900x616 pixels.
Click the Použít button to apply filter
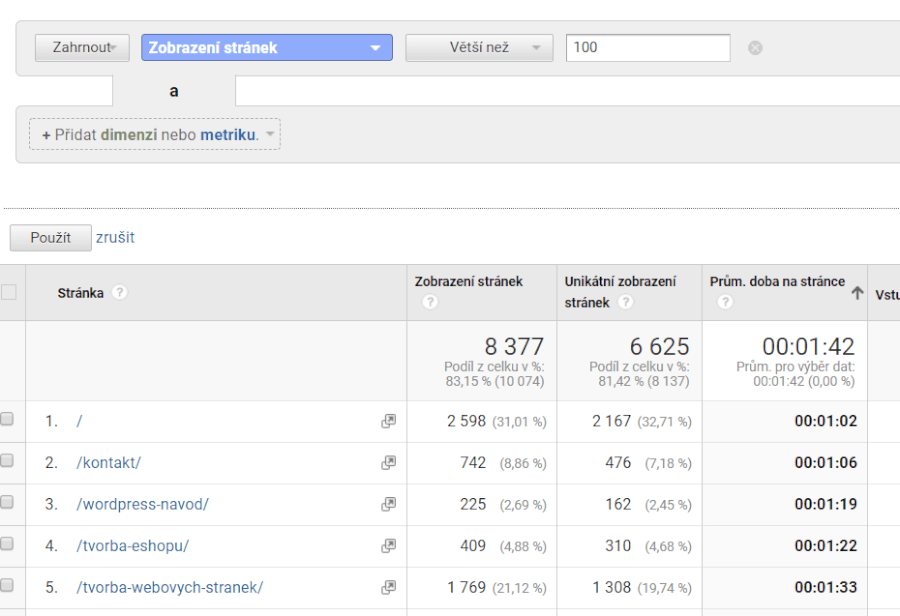pyautogui.click(x=50, y=238)
